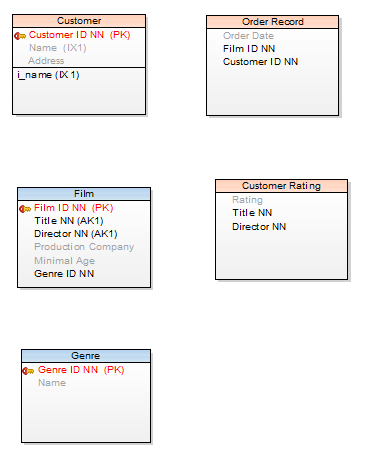Select Director NN (AK1) attribute in Film

[x=76, y=234]
